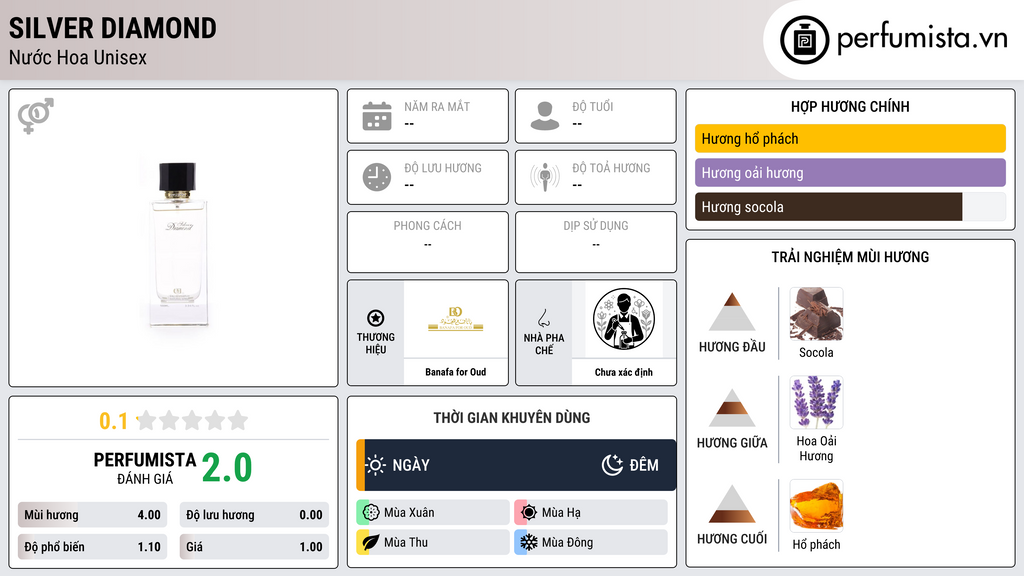Click the sillage icon for Độ toả hương
Image resolution: width=1024 pixels, height=576 pixels.
[x=545, y=177]
